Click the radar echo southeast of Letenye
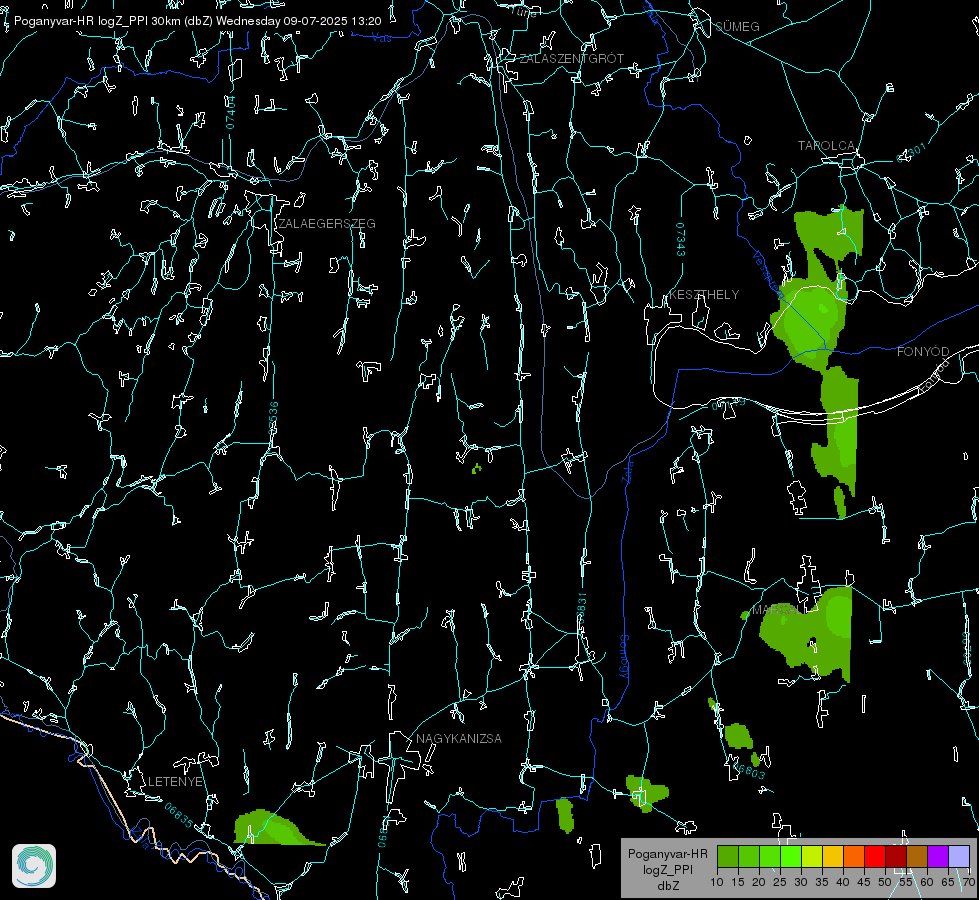This screenshot has width=979, height=900. point(275,829)
